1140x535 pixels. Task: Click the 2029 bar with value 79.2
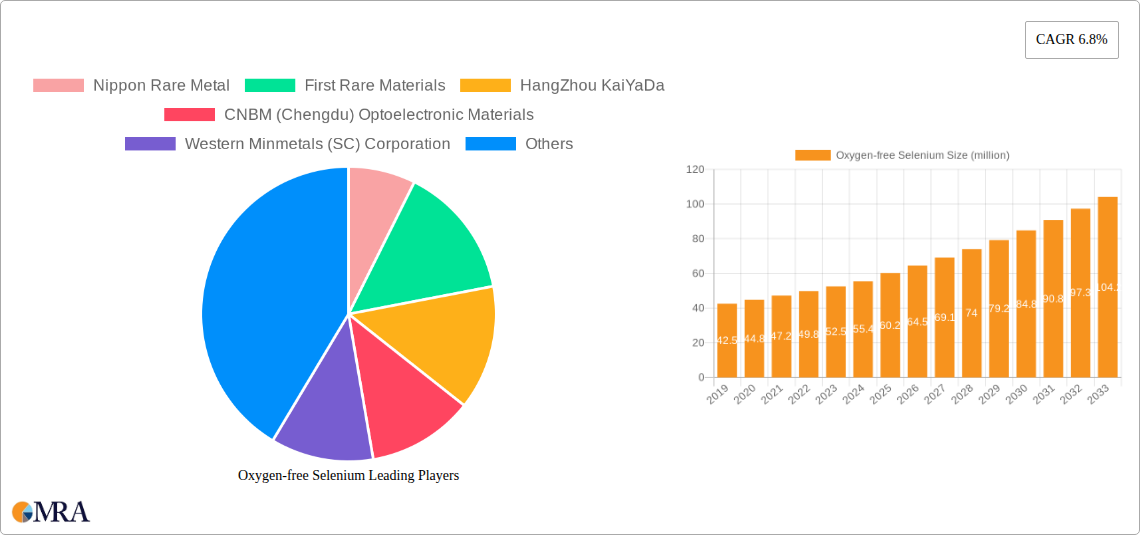[x=999, y=309]
